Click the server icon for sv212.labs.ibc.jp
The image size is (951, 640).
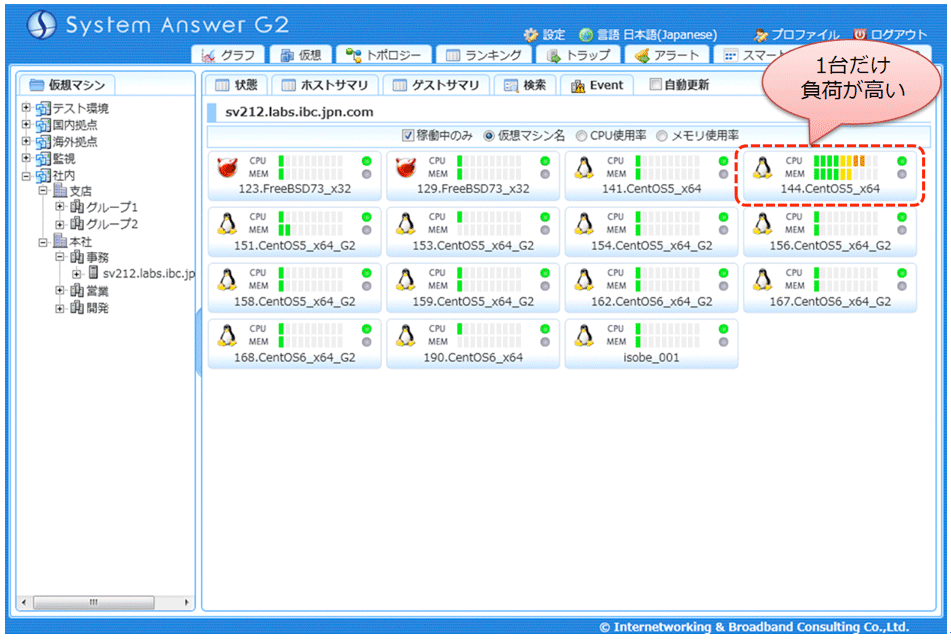(x=93, y=272)
